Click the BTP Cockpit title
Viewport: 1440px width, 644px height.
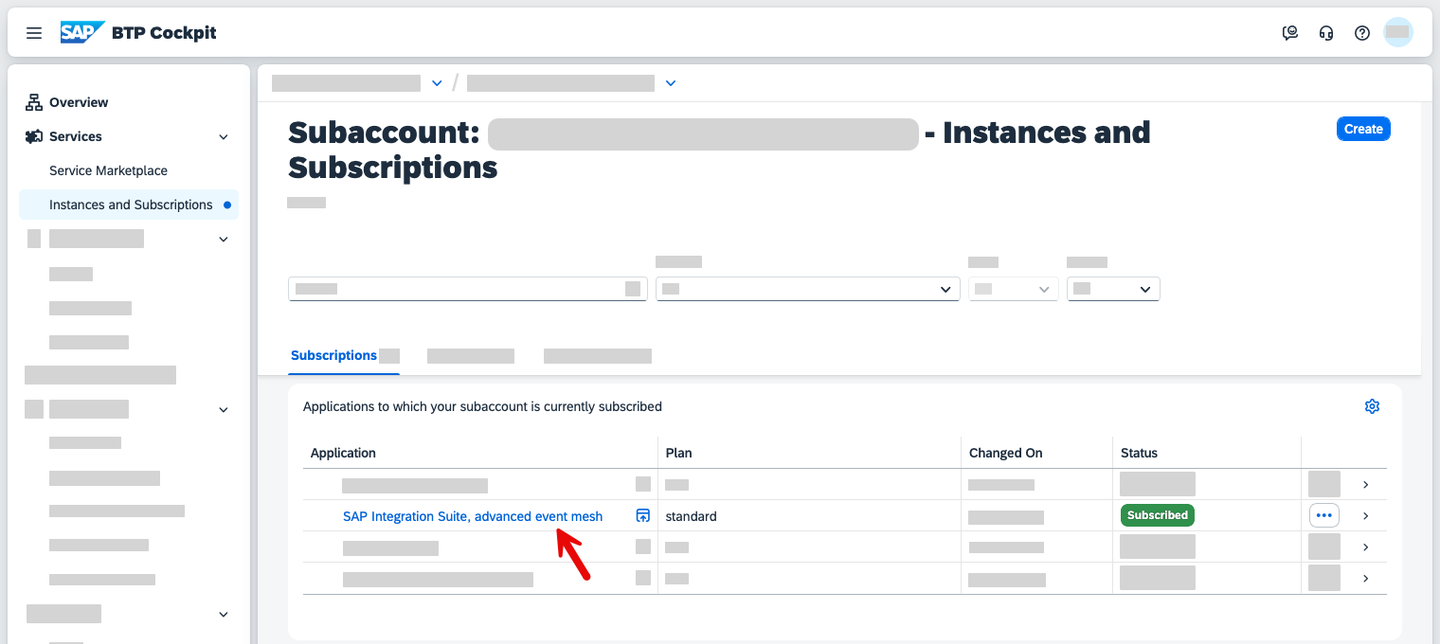pos(164,33)
